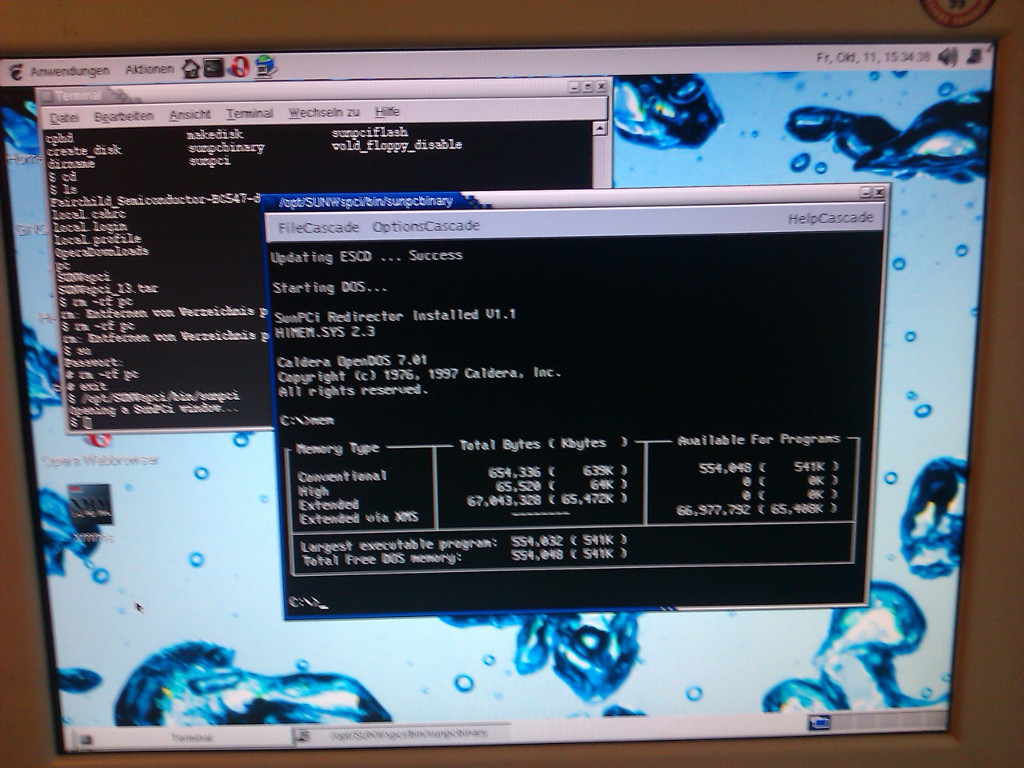
Task: Click 'Starting DOS...' text
Action: (x=330, y=287)
